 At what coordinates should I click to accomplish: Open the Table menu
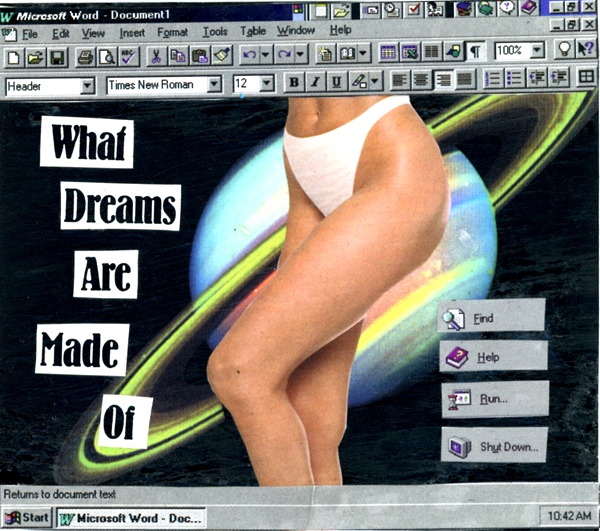[253, 31]
